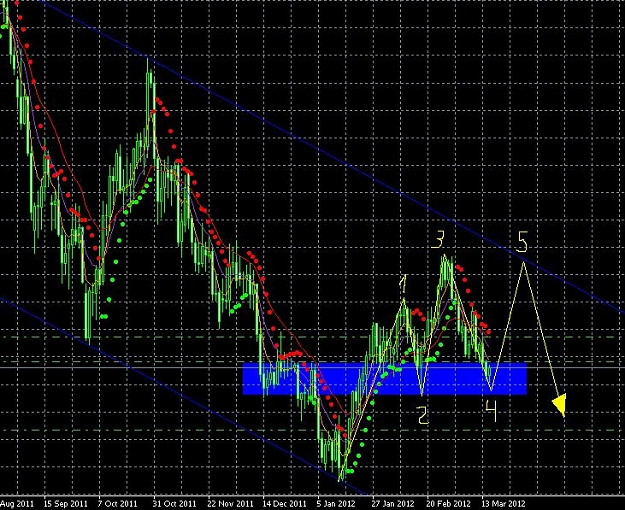Click the "20 Feb 2012" date label
Image resolution: width=625 pixels, height=510 pixels.
pyautogui.click(x=449, y=504)
